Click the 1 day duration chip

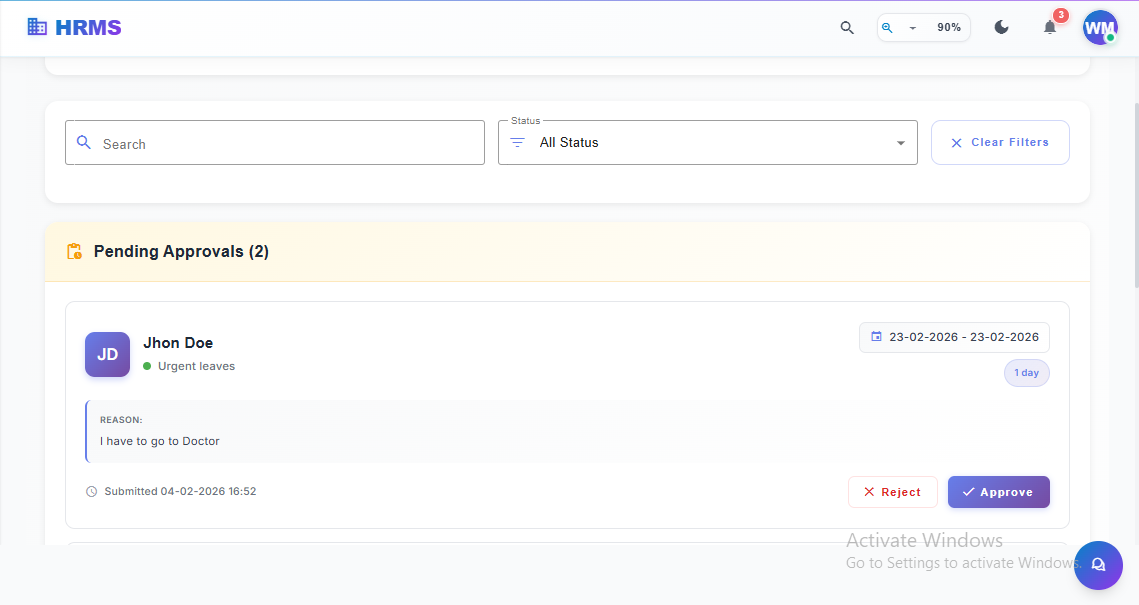pyautogui.click(x=1026, y=373)
